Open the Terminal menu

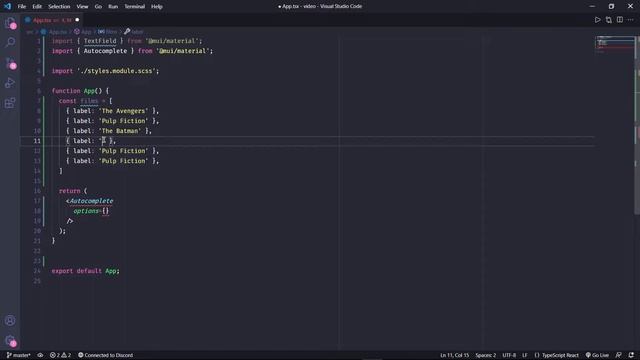[x=135, y=7]
